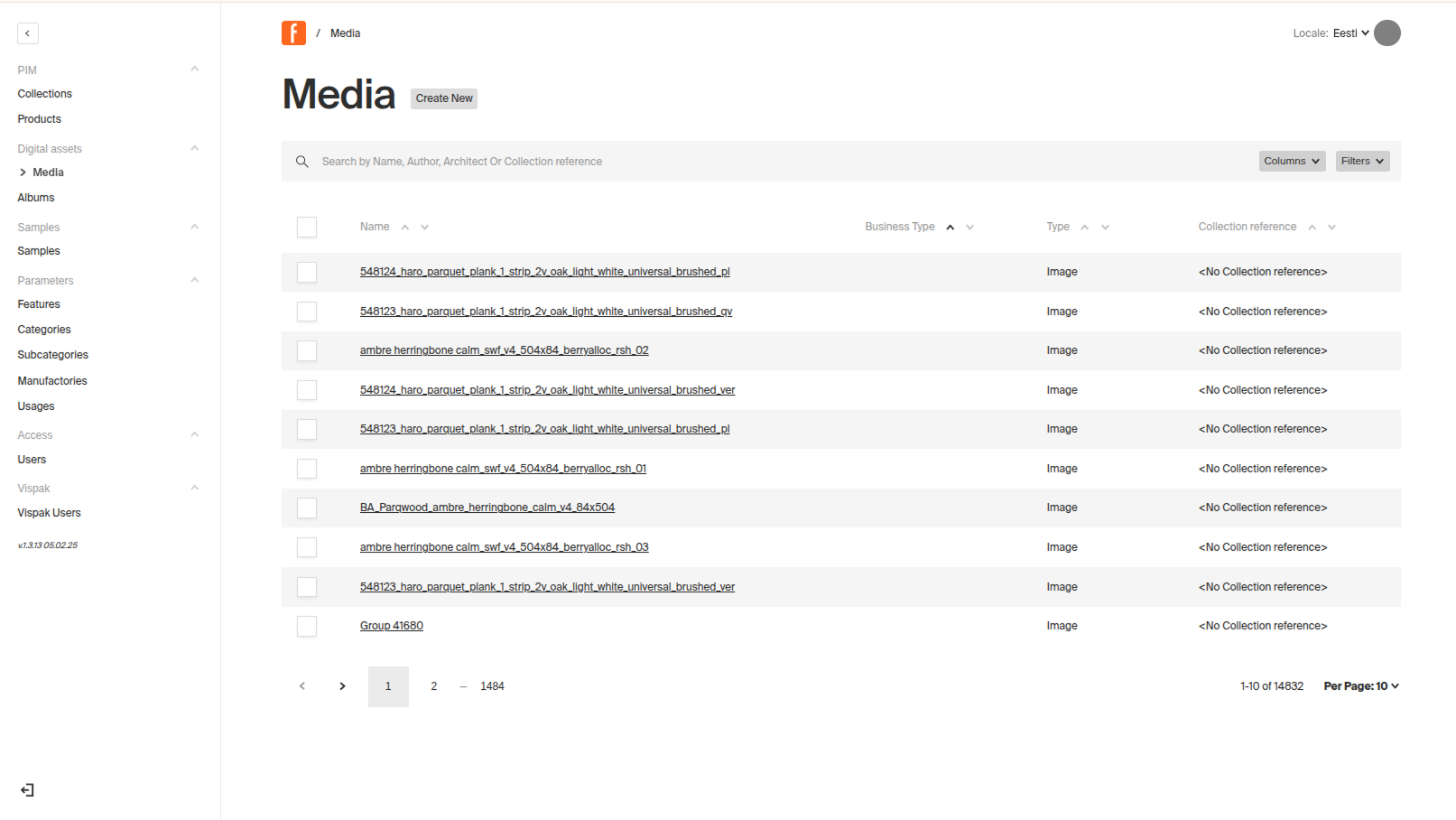This screenshot has width=1456, height=820.
Task: Collapse the Parameters sidebar section
Action: pyautogui.click(x=194, y=281)
